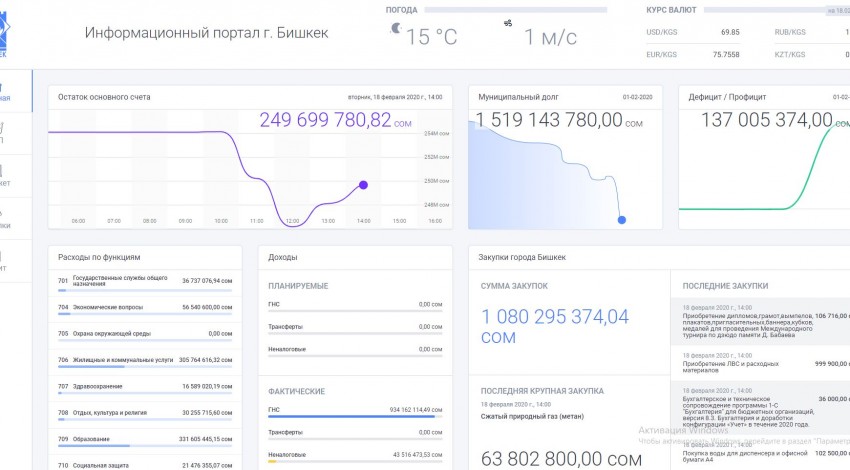Viewport: 850px width, 470px height.
Task: Select expense row 709 Образование
Action: coord(144,438)
